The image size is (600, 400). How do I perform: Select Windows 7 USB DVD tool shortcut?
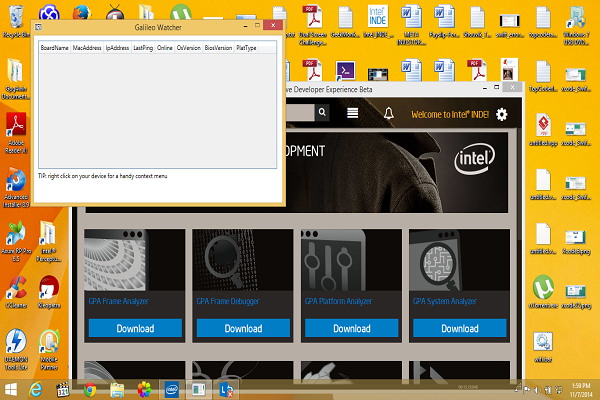click(x=576, y=25)
